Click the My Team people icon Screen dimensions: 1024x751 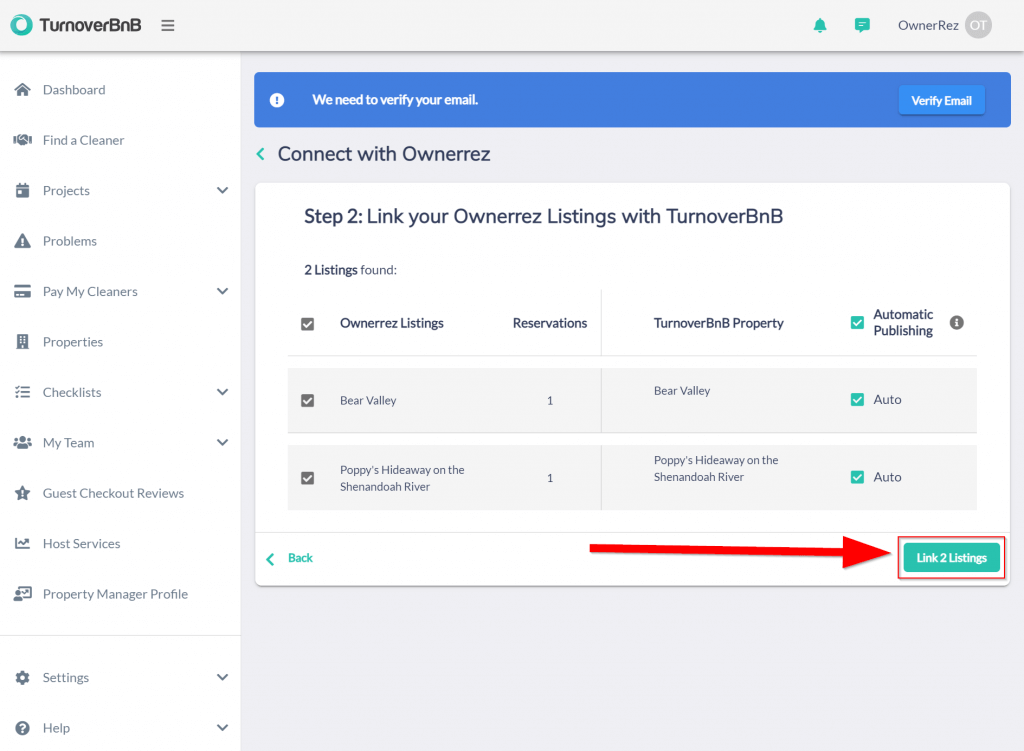(23, 442)
